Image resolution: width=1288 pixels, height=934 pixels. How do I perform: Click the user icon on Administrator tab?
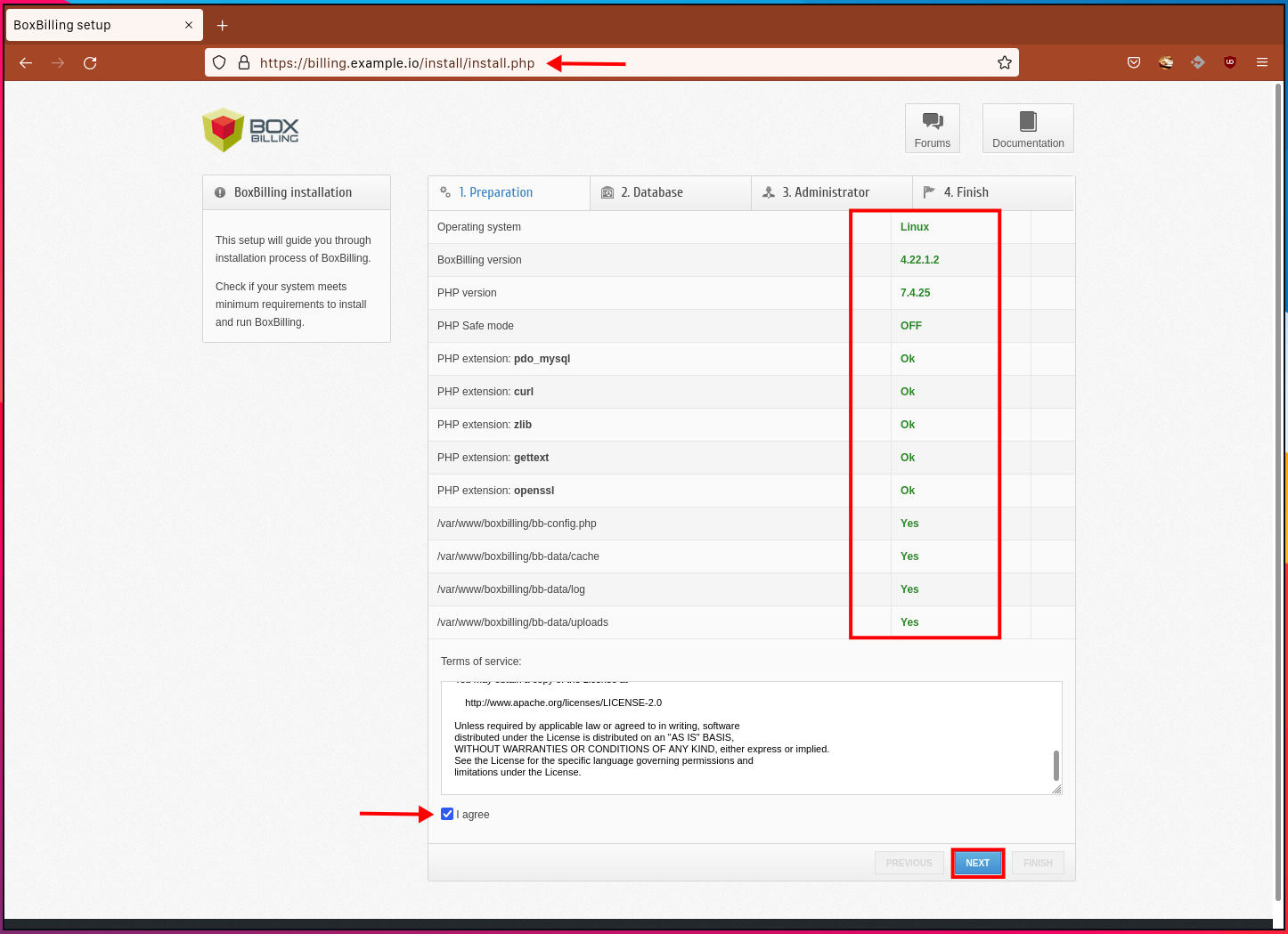(x=769, y=192)
